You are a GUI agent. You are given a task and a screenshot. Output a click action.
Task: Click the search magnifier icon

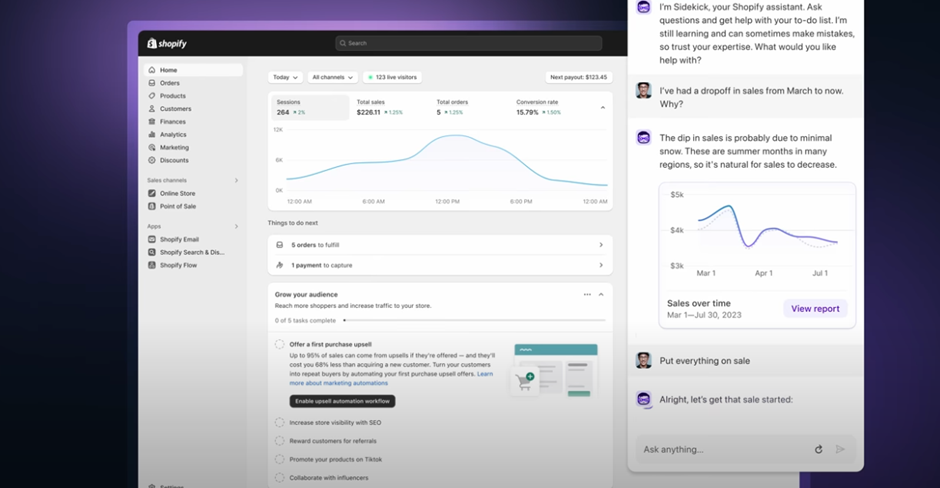(x=343, y=43)
